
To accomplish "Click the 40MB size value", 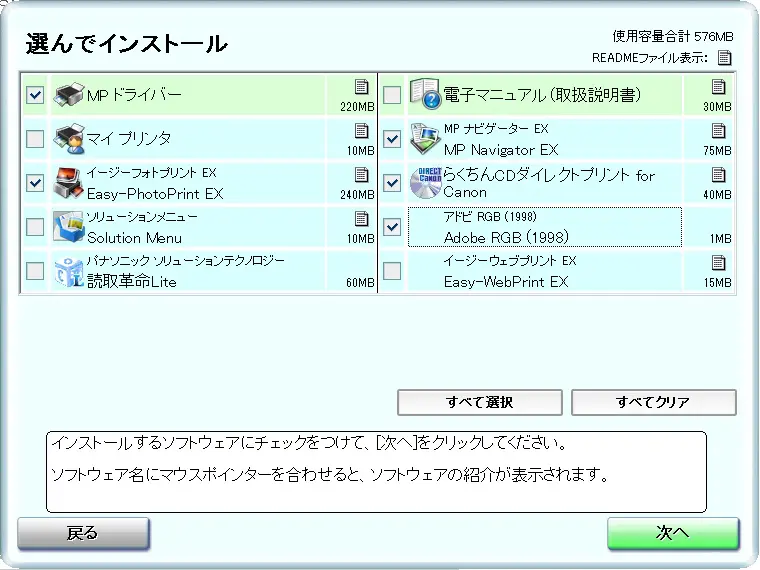I will tap(717, 195).
